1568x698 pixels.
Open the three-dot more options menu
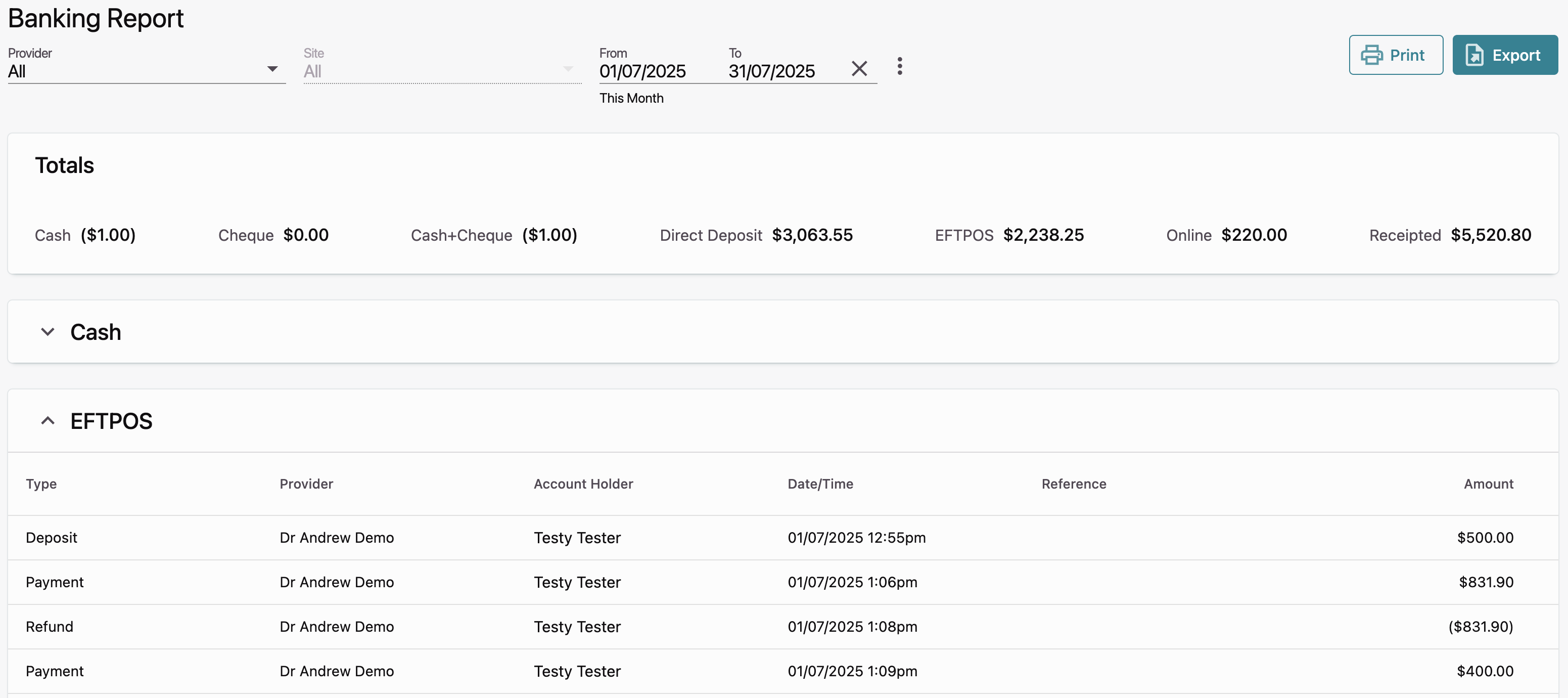click(900, 66)
